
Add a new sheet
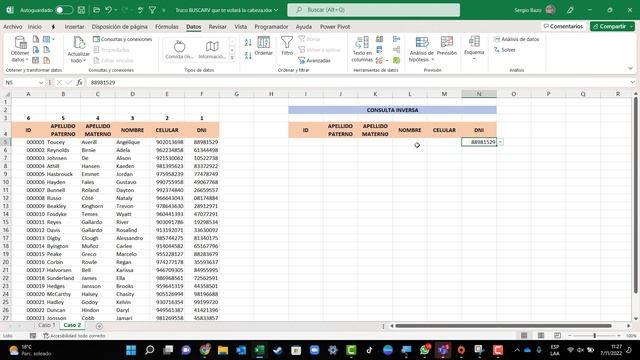point(99,326)
